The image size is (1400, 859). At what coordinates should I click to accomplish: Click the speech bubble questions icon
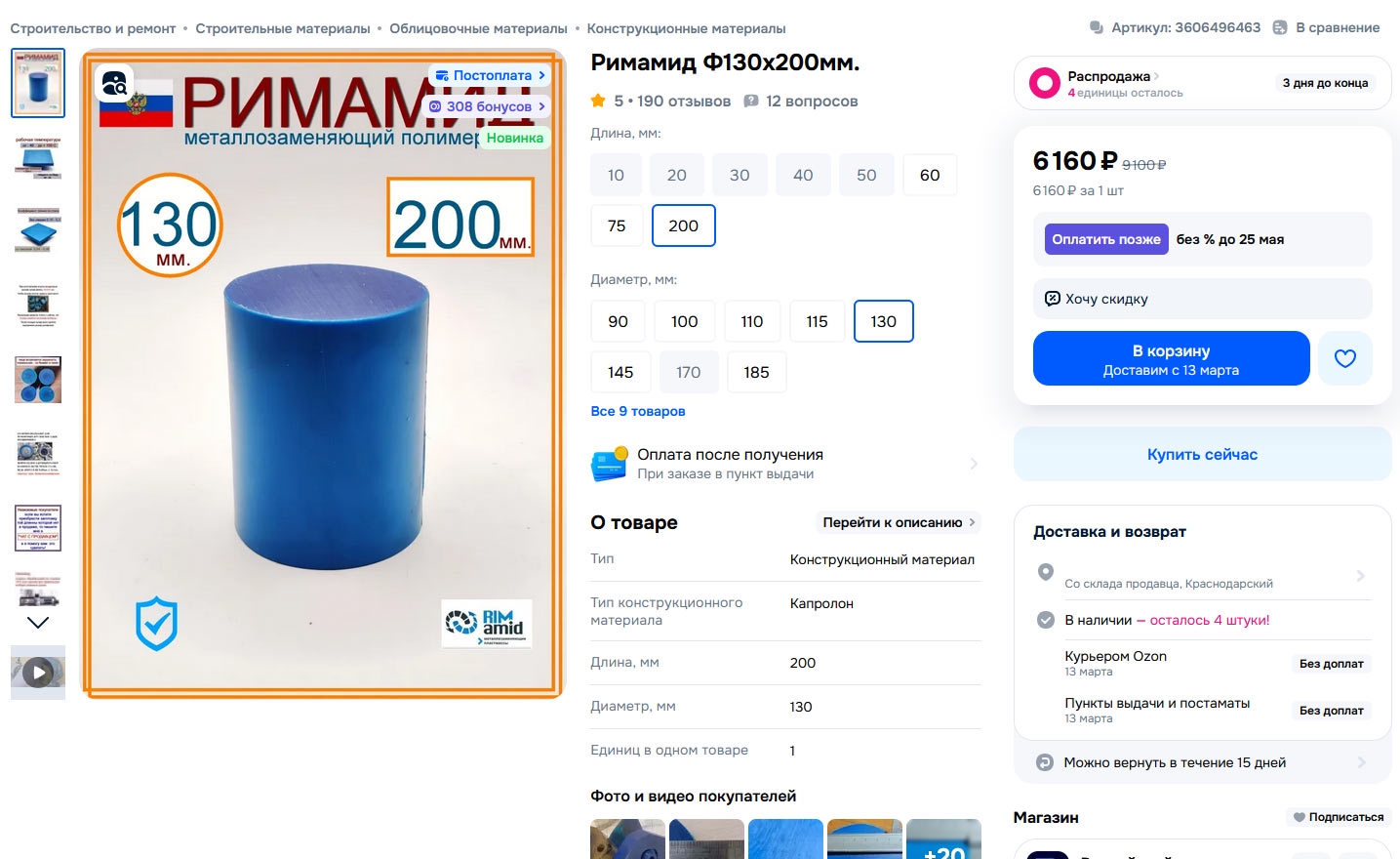pos(751,101)
